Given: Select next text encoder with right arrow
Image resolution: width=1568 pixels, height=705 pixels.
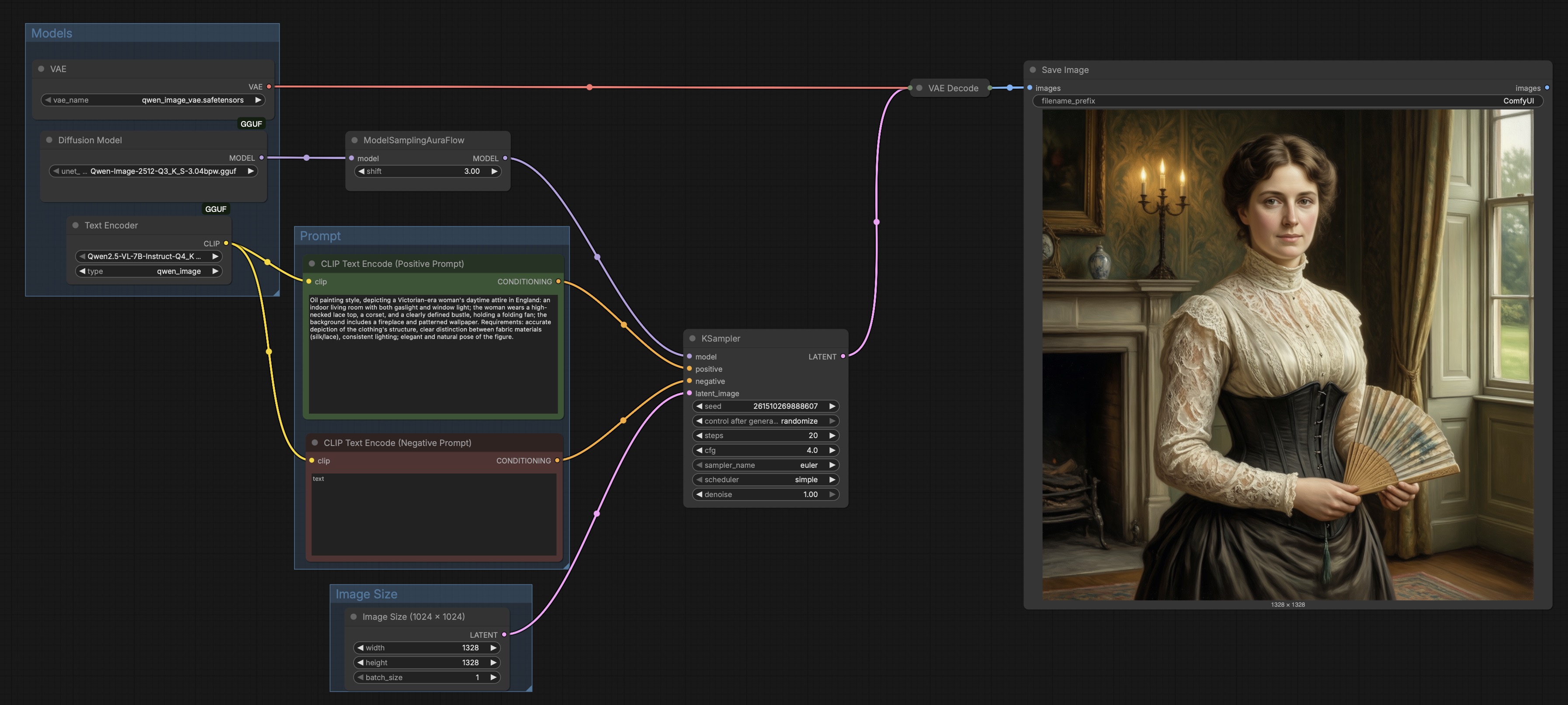Looking at the screenshot, I should pos(215,256).
